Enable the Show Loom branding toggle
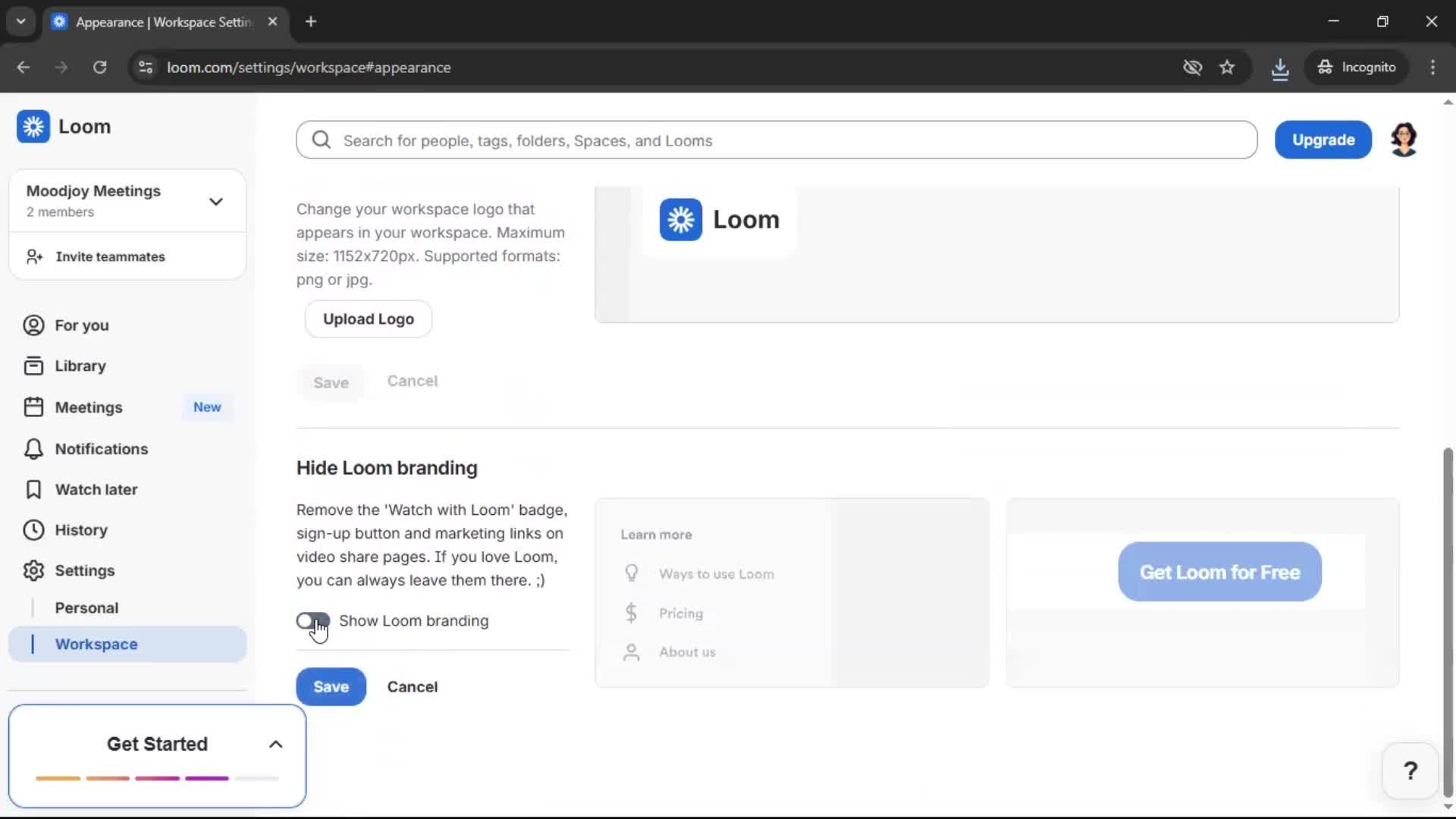 click(313, 621)
